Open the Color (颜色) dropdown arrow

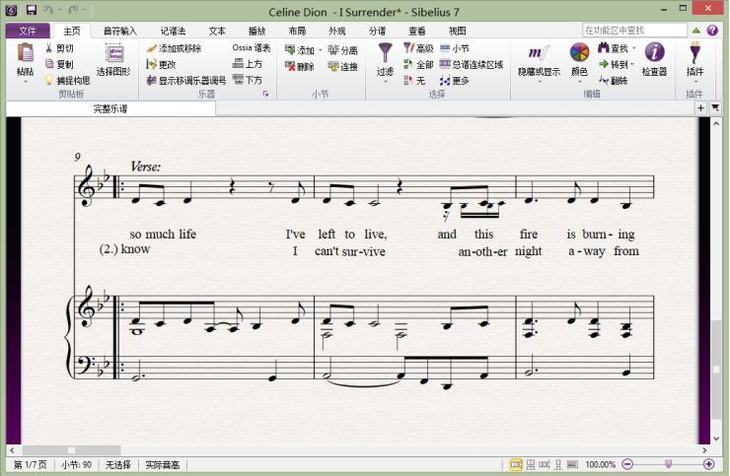[x=580, y=82]
